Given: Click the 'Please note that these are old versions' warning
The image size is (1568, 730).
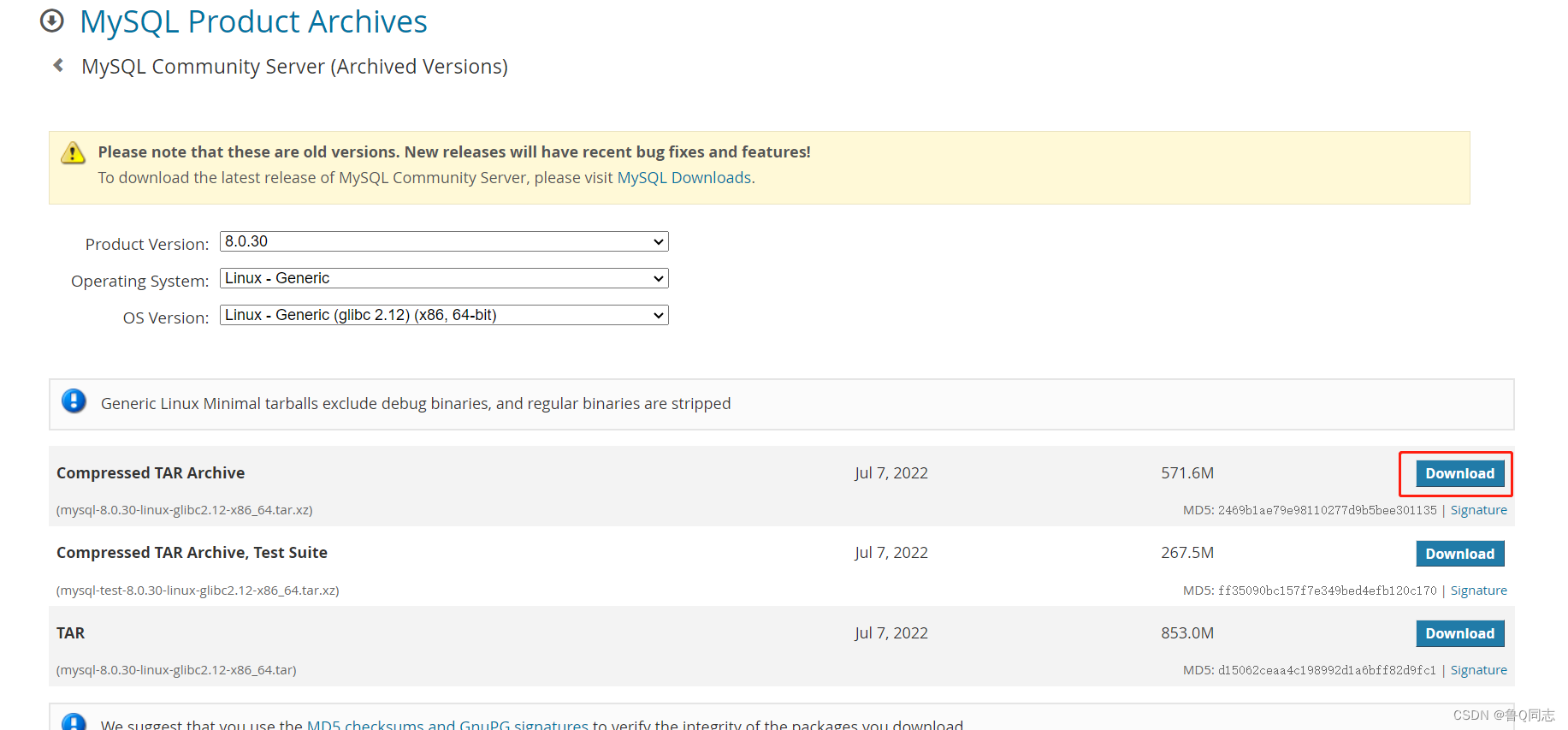Looking at the screenshot, I should coord(454,151).
